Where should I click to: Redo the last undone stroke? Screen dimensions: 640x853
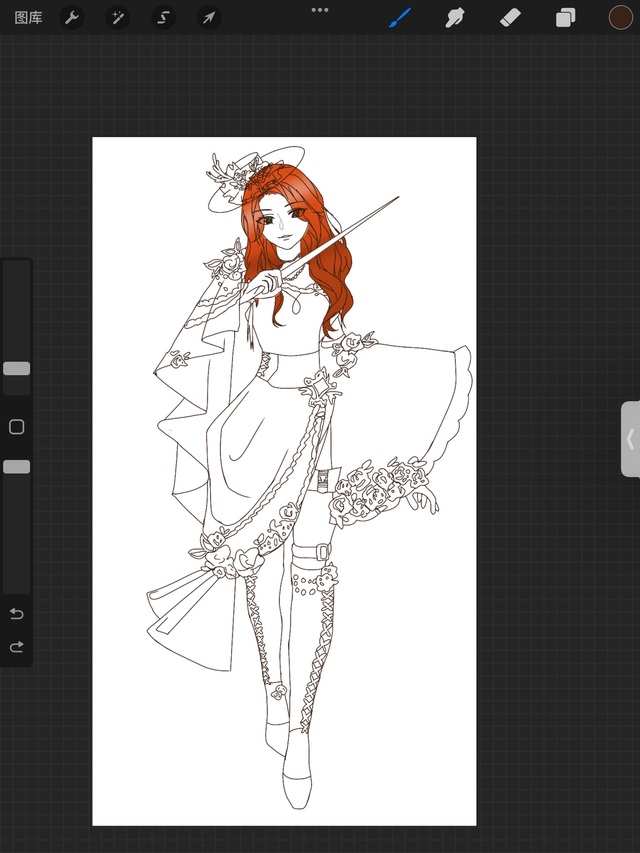tap(17, 647)
